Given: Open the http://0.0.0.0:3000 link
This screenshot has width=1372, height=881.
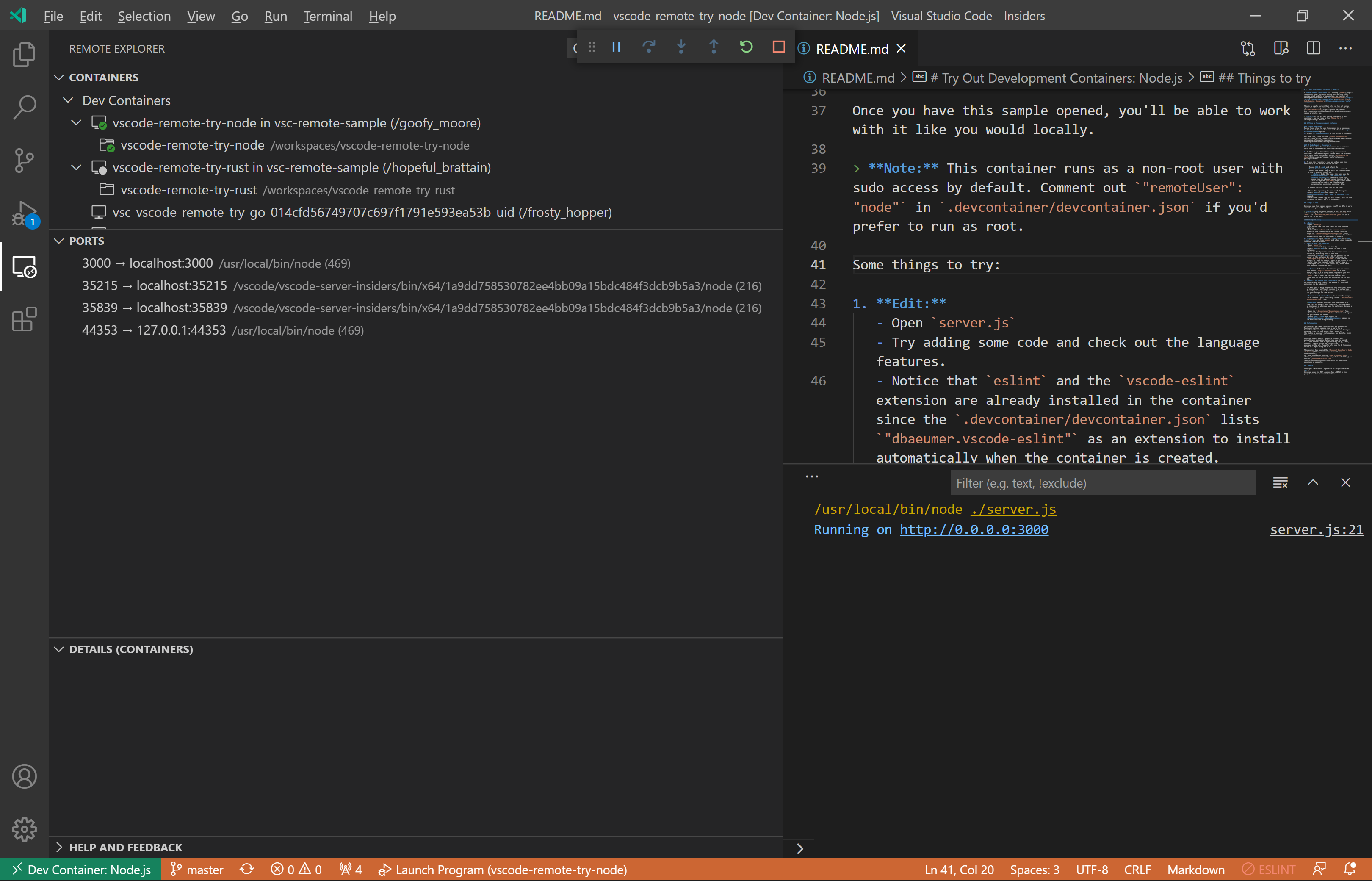Looking at the screenshot, I should tap(974, 530).
